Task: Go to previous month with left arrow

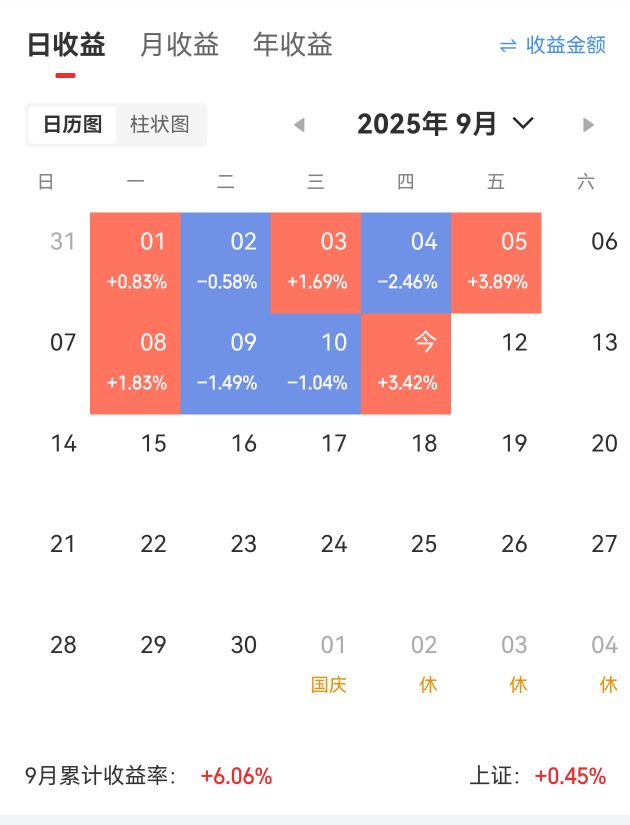Action: [x=300, y=125]
